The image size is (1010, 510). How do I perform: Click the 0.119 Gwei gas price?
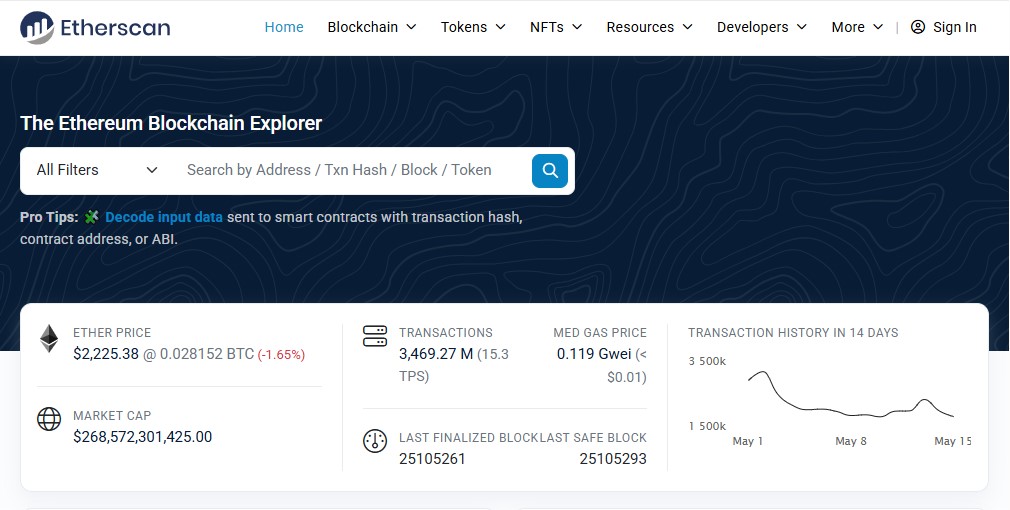pos(594,354)
